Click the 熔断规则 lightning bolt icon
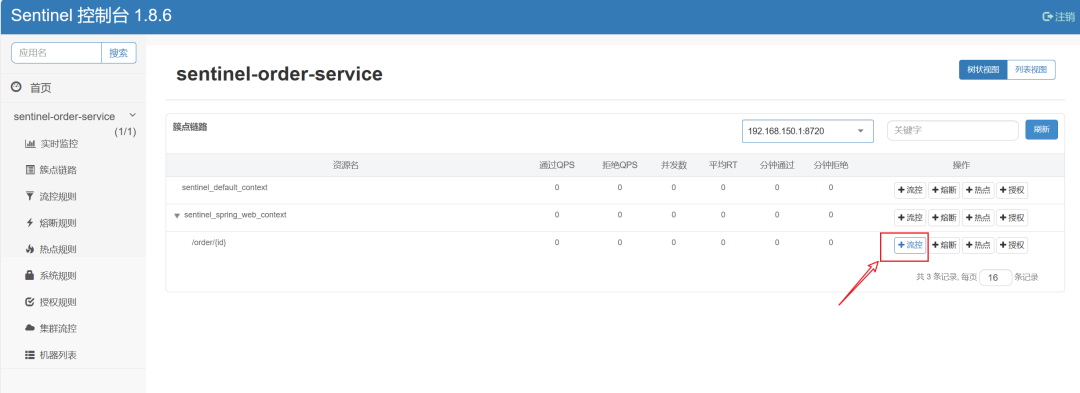 click(x=30, y=223)
